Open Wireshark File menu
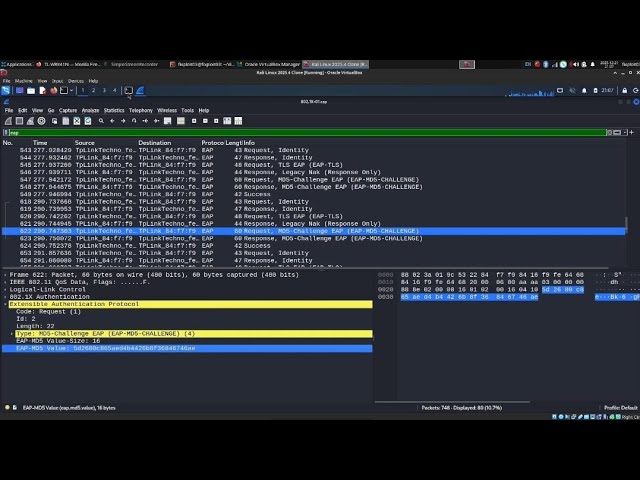This screenshot has width=640, height=480. coord(9,110)
